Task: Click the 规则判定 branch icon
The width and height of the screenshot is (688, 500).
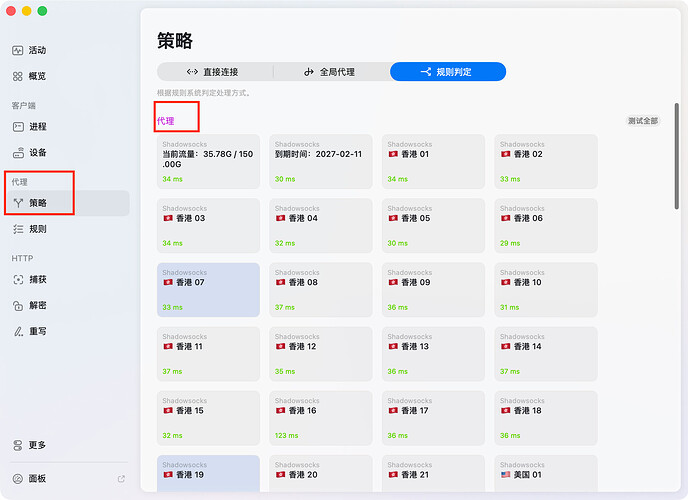Action: pyautogui.click(x=426, y=71)
